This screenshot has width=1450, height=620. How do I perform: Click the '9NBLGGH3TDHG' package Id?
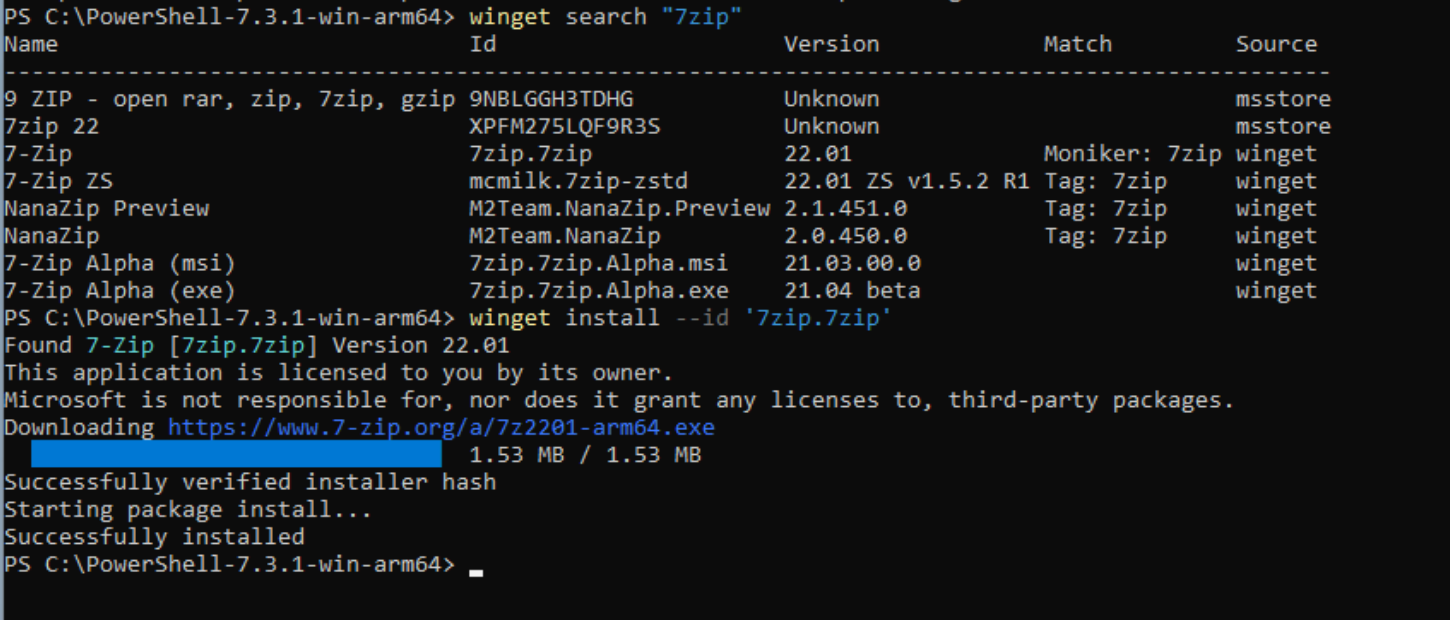click(551, 99)
